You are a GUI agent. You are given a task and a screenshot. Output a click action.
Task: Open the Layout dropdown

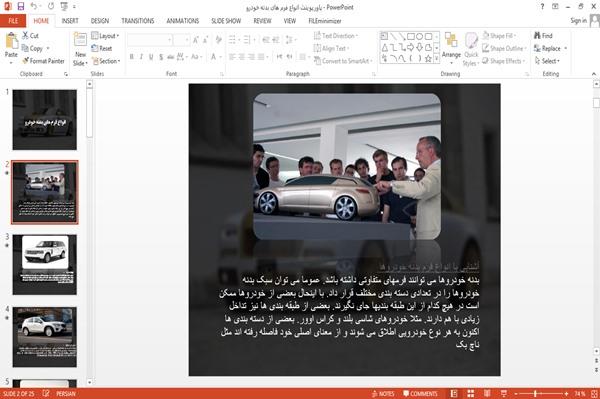pos(105,36)
